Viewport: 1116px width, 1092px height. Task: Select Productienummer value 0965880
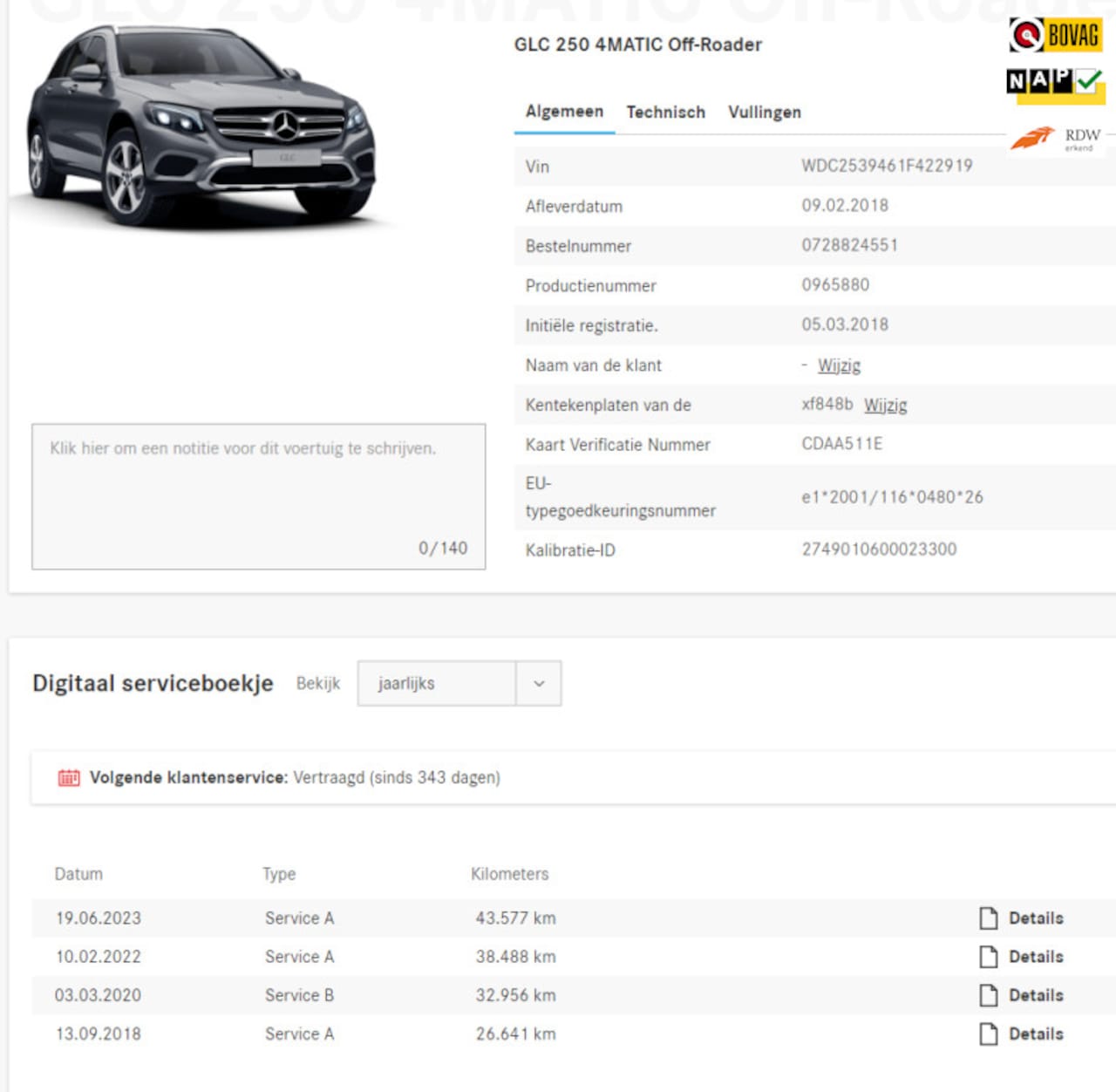pos(835,285)
